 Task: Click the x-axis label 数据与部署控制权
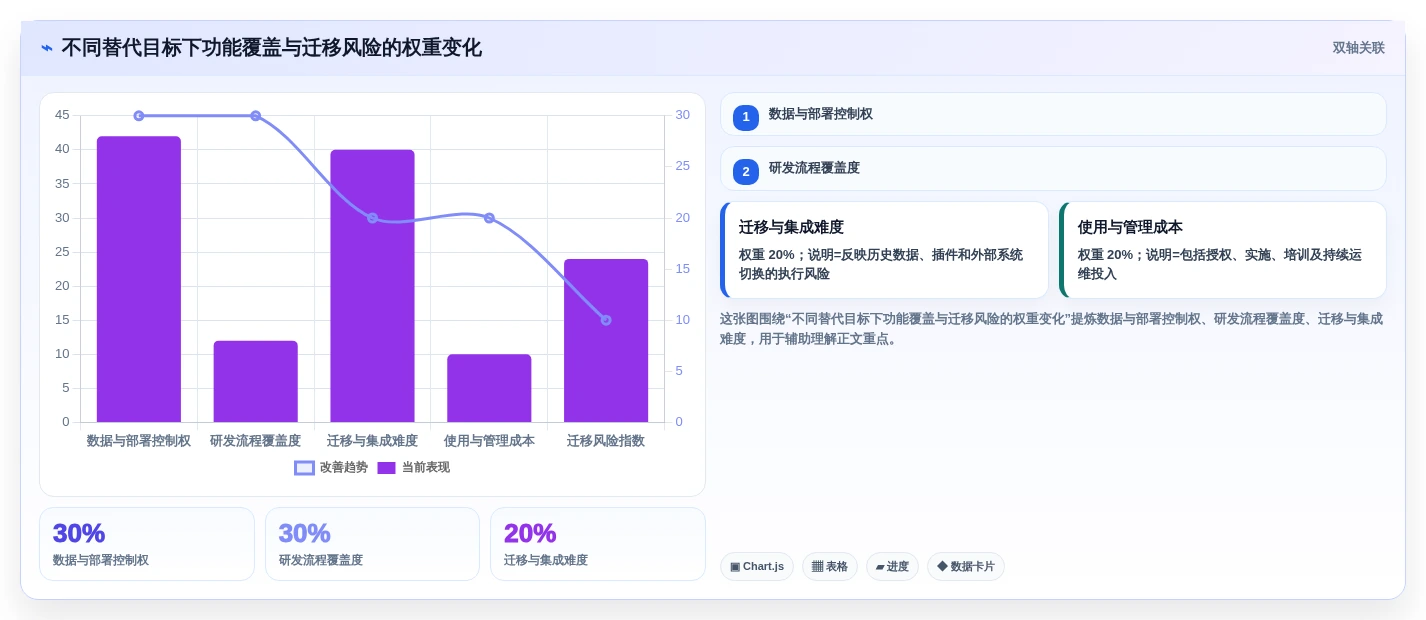coord(139,441)
